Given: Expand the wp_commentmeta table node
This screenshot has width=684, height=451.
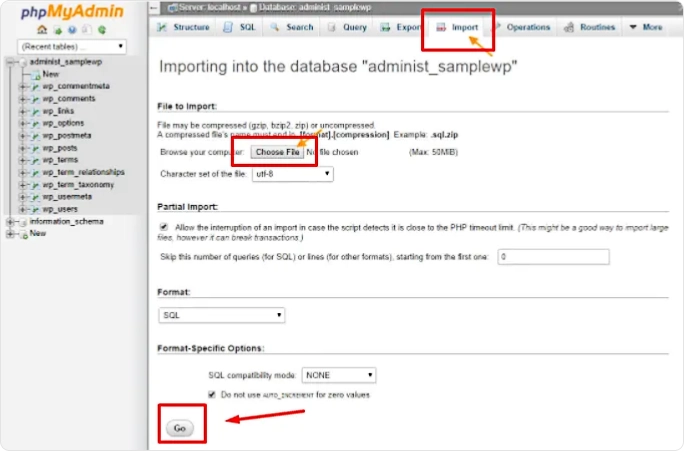Looking at the screenshot, I should (x=23, y=87).
